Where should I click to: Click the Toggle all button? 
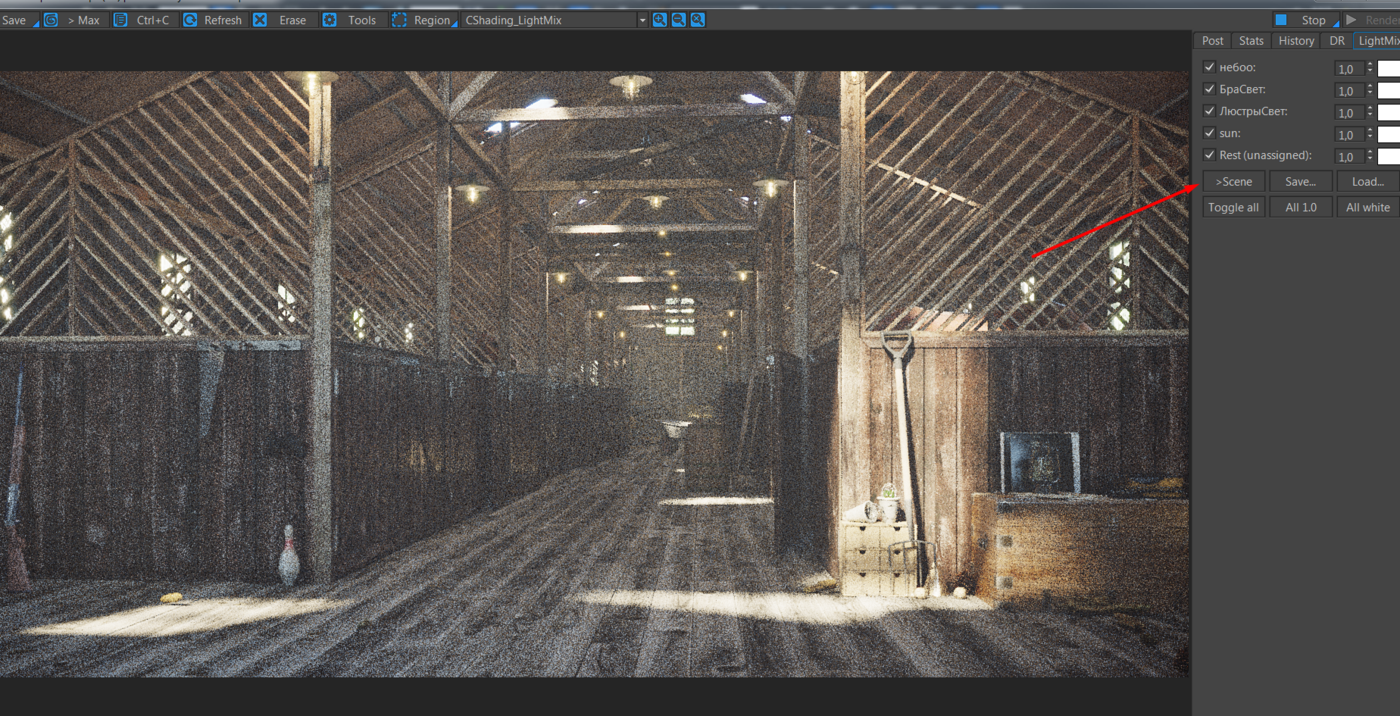pos(1234,207)
